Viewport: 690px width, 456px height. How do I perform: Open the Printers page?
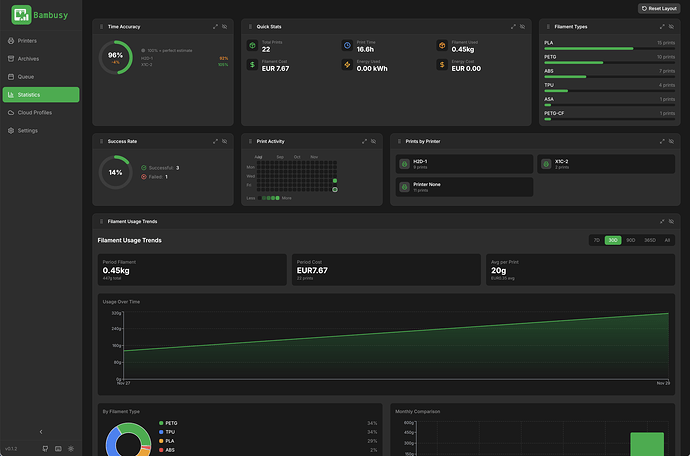pyautogui.click(x=41, y=41)
